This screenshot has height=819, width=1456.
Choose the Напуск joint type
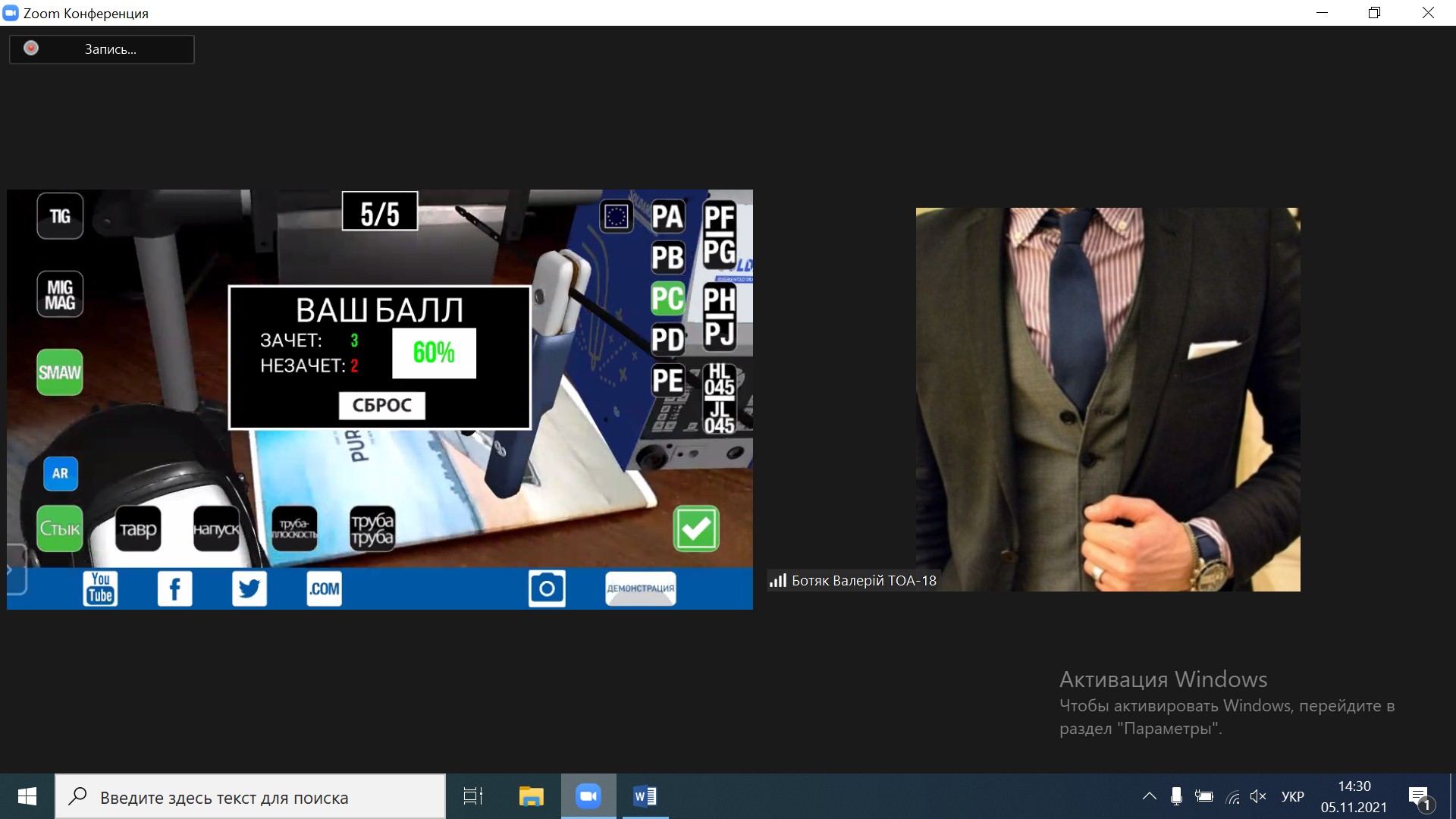[216, 529]
